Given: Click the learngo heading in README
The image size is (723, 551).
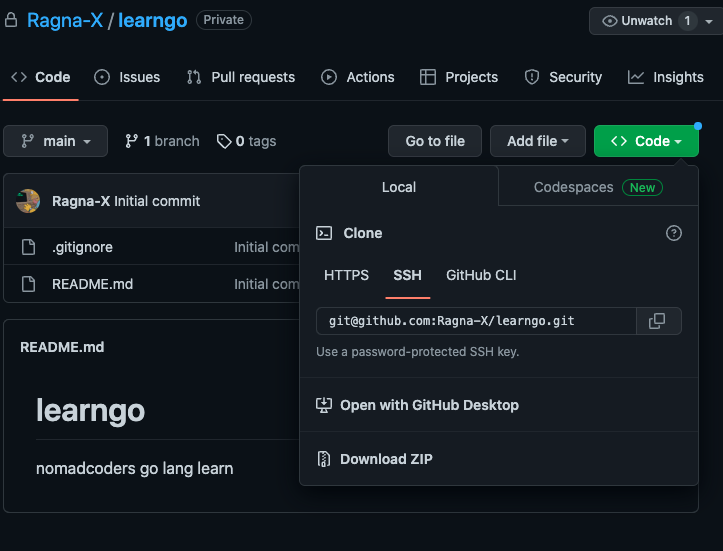Looking at the screenshot, I should (x=90, y=410).
